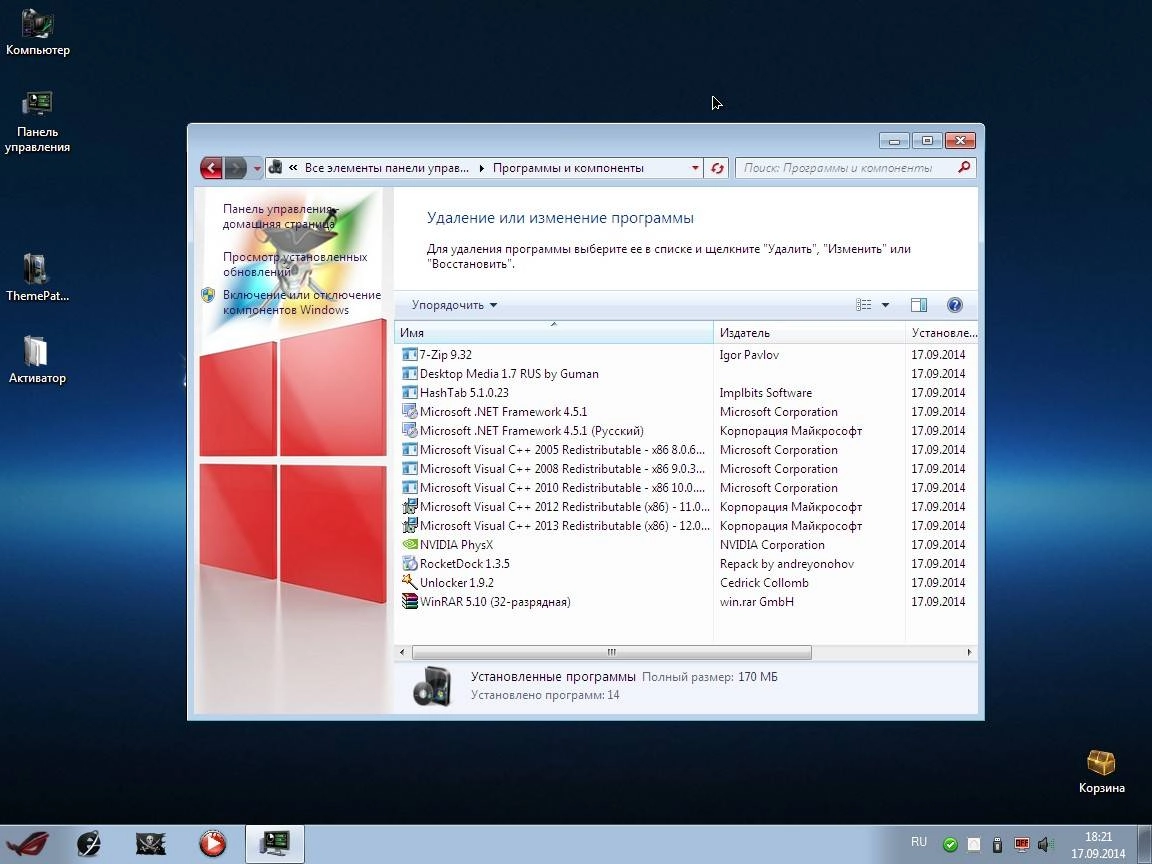Select Microsoft Visual C++ 2012 Redistributable row
Screen dimensions: 1152x864
[686, 507]
